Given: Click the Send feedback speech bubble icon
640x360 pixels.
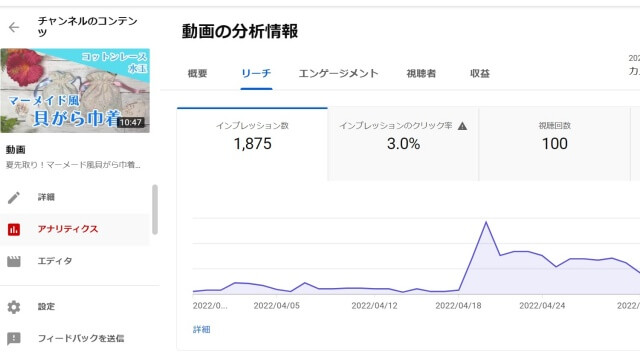Looking at the screenshot, I should (14, 338).
